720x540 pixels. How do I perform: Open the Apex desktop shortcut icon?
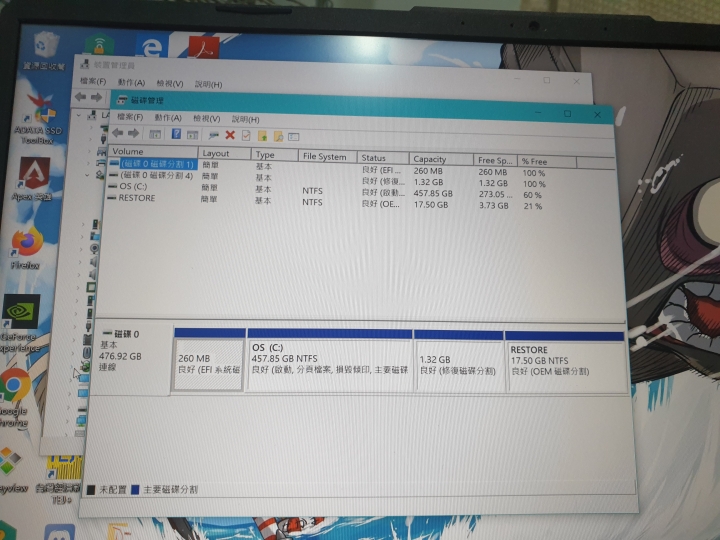coord(33,178)
